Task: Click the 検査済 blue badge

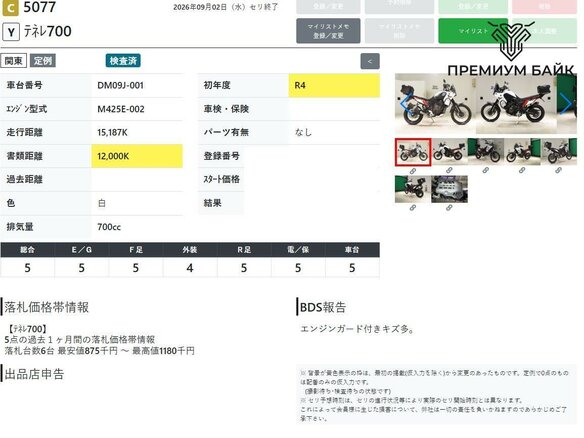Action: (123, 61)
